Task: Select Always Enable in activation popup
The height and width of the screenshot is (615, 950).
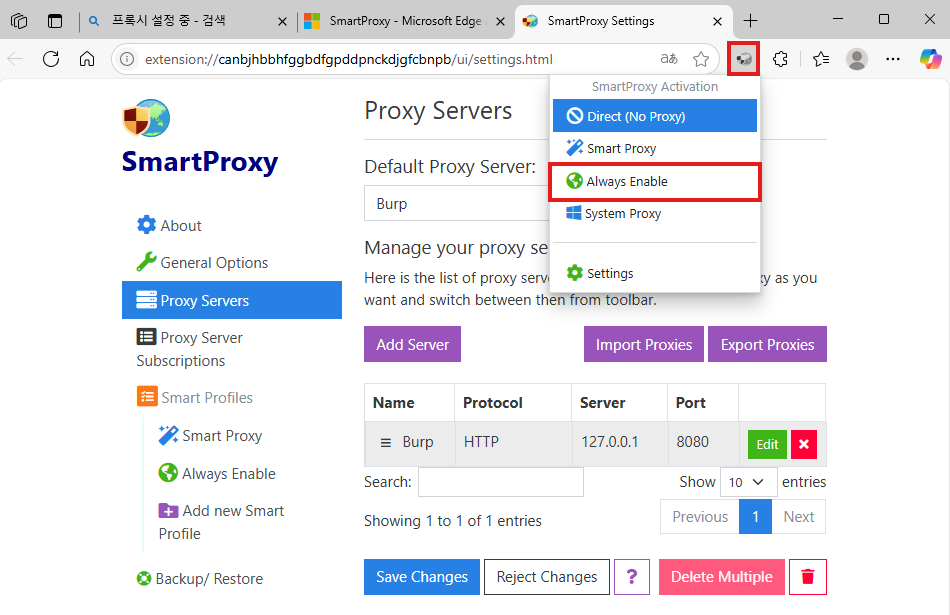Action: point(655,181)
